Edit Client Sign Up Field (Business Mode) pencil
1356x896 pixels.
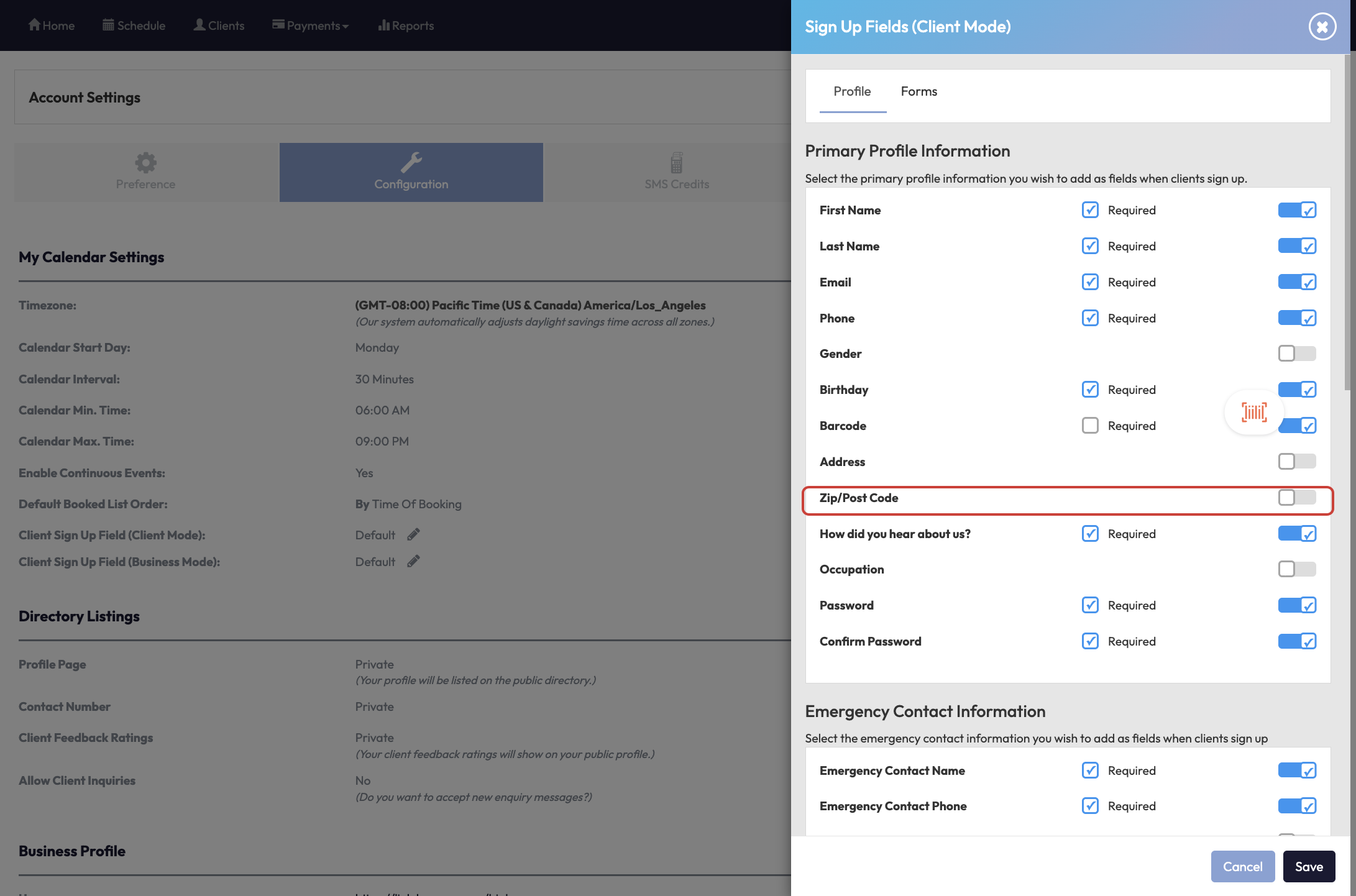413,561
